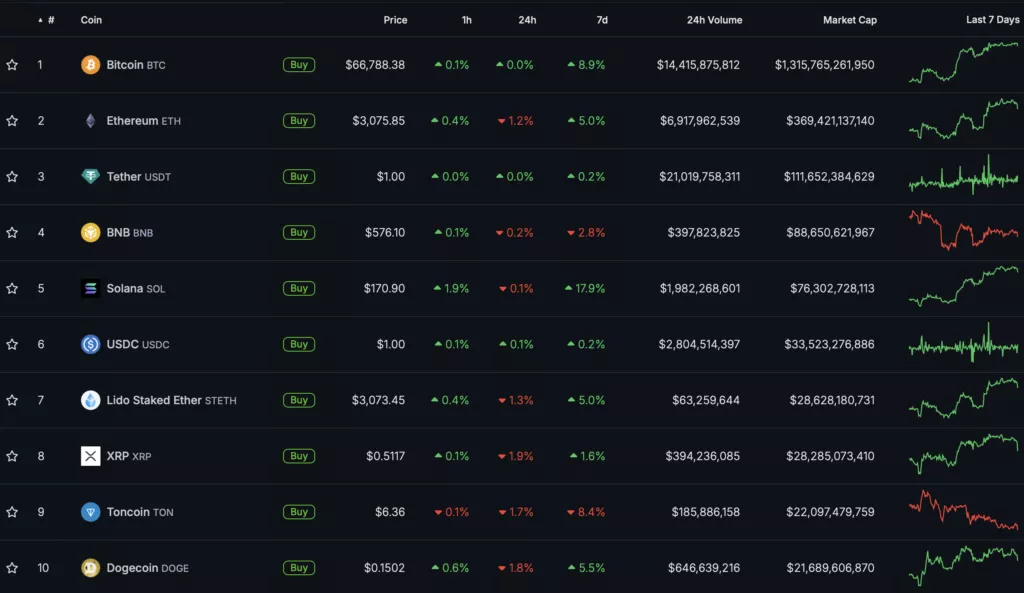Click the Ethereum logo icon
The height and width of the screenshot is (593, 1024).
[90, 121]
